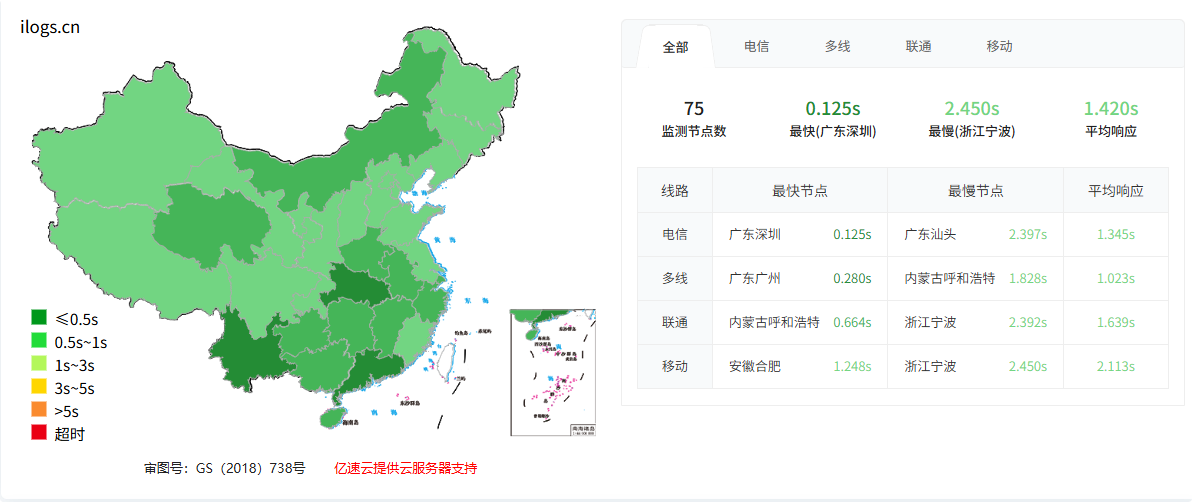Click the 最快(广东深圳) label
Image resolution: width=1192 pixels, height=502 pixels.
point(833,132)
